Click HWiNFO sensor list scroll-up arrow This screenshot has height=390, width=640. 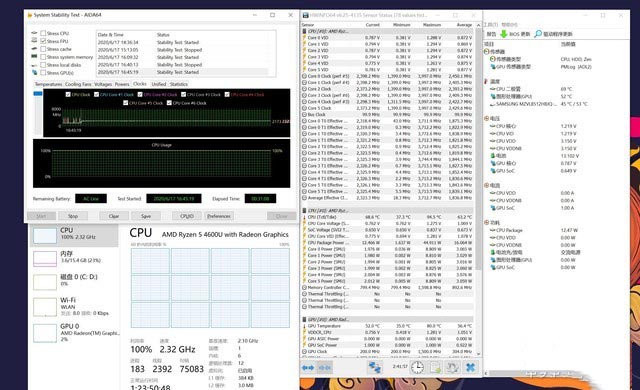tap(478, 25)
